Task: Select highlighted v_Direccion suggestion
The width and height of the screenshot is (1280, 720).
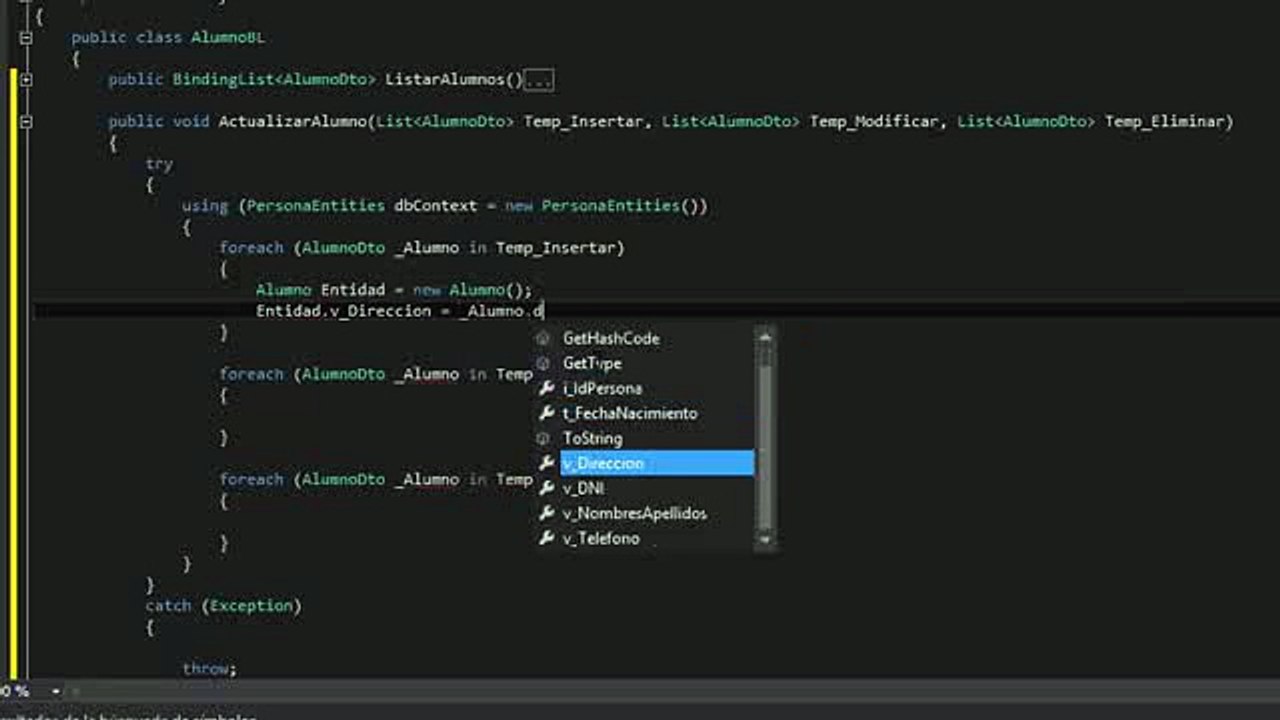Action: [657, 463]
